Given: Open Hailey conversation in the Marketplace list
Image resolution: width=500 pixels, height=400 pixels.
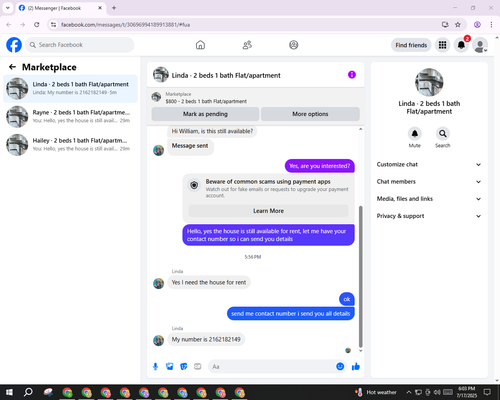Looking at the screenshot, I should tap(70, 145).
